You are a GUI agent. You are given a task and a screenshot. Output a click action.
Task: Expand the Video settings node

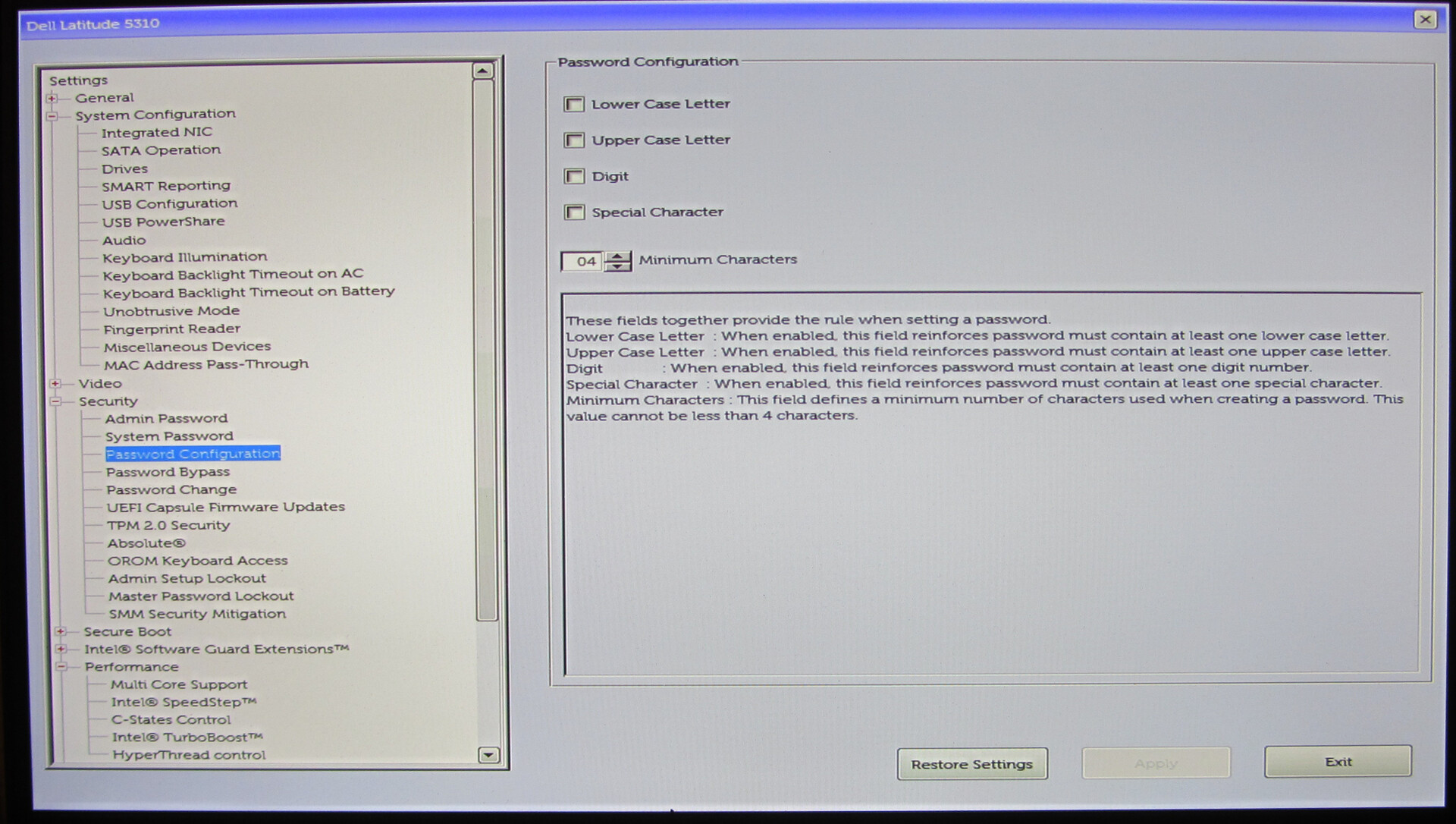(55, 384)
